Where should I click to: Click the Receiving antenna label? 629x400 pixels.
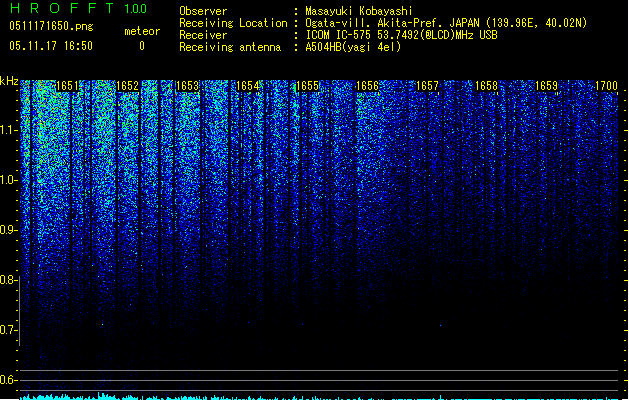pos(230,47)
